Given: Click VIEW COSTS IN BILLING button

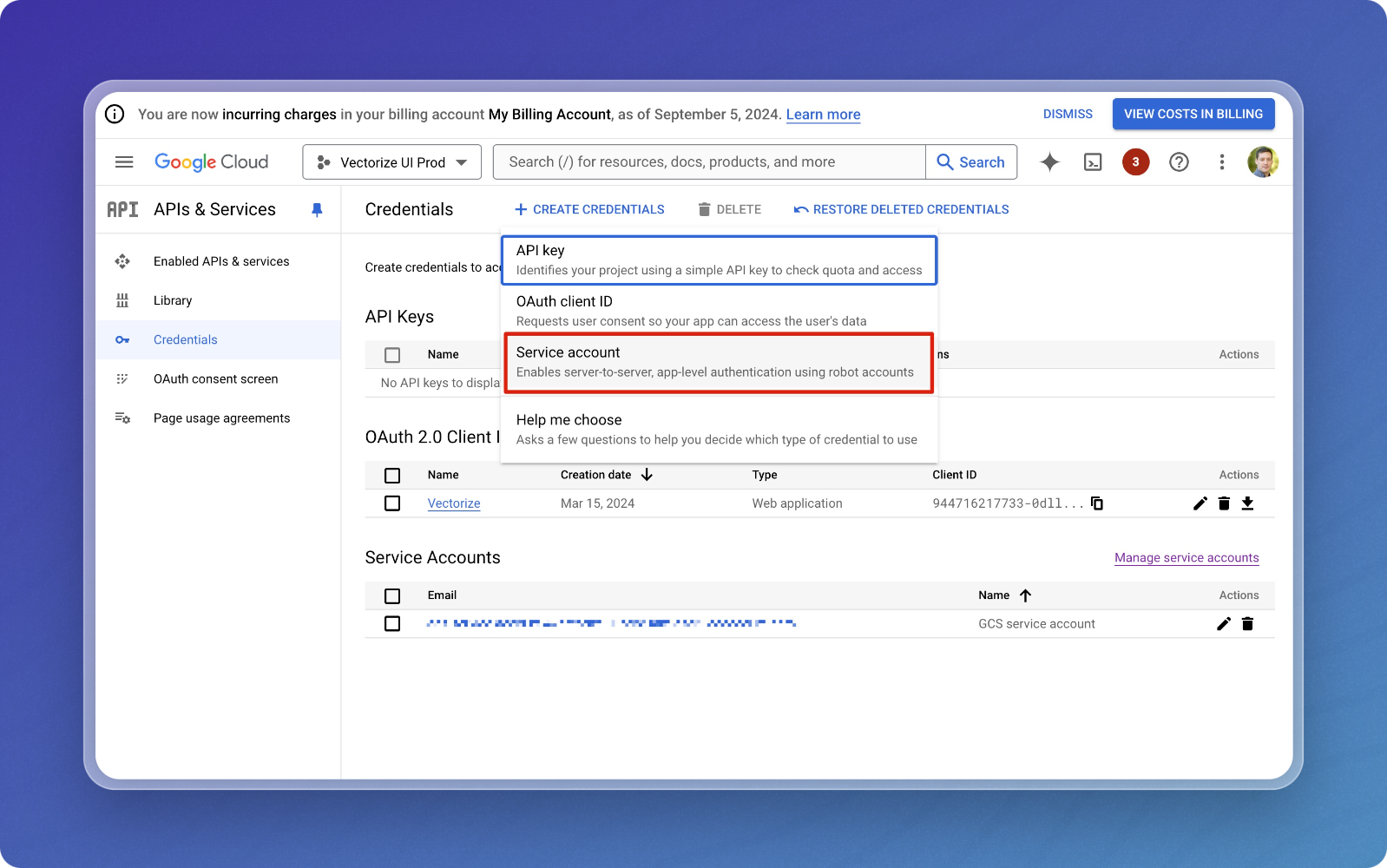Looking at the screenshot, I should point(1193,115).
